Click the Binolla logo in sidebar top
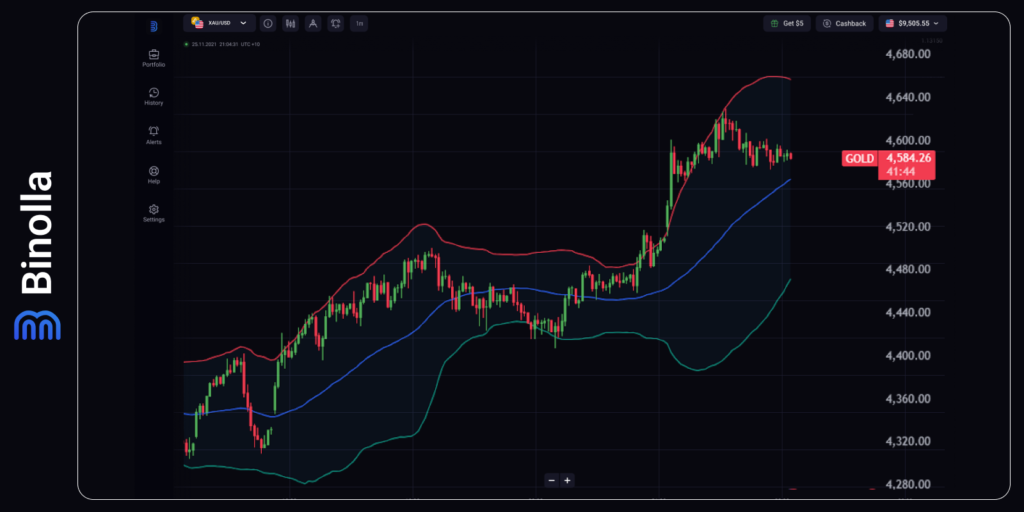The height and width of the screenshot is (512, 1024). (x=153, y=27)
